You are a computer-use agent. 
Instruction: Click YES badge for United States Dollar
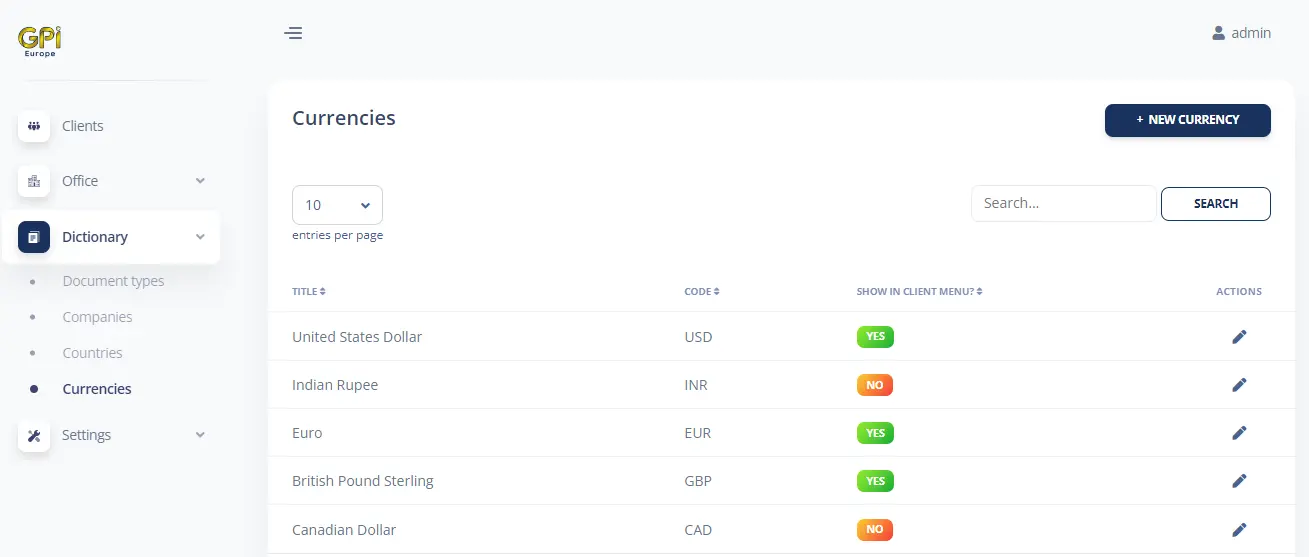[875, 337]
